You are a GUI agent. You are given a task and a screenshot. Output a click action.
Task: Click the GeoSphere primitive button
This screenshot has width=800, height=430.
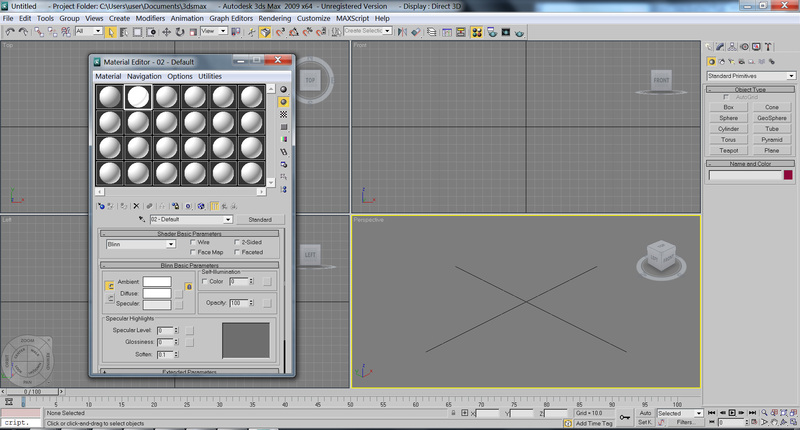[x=771, y=118]
